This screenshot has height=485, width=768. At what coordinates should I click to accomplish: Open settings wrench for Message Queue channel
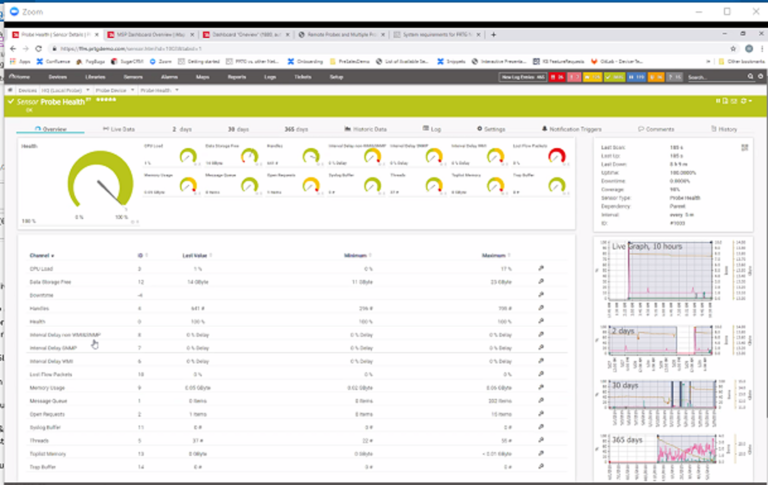tap(541, 401)
